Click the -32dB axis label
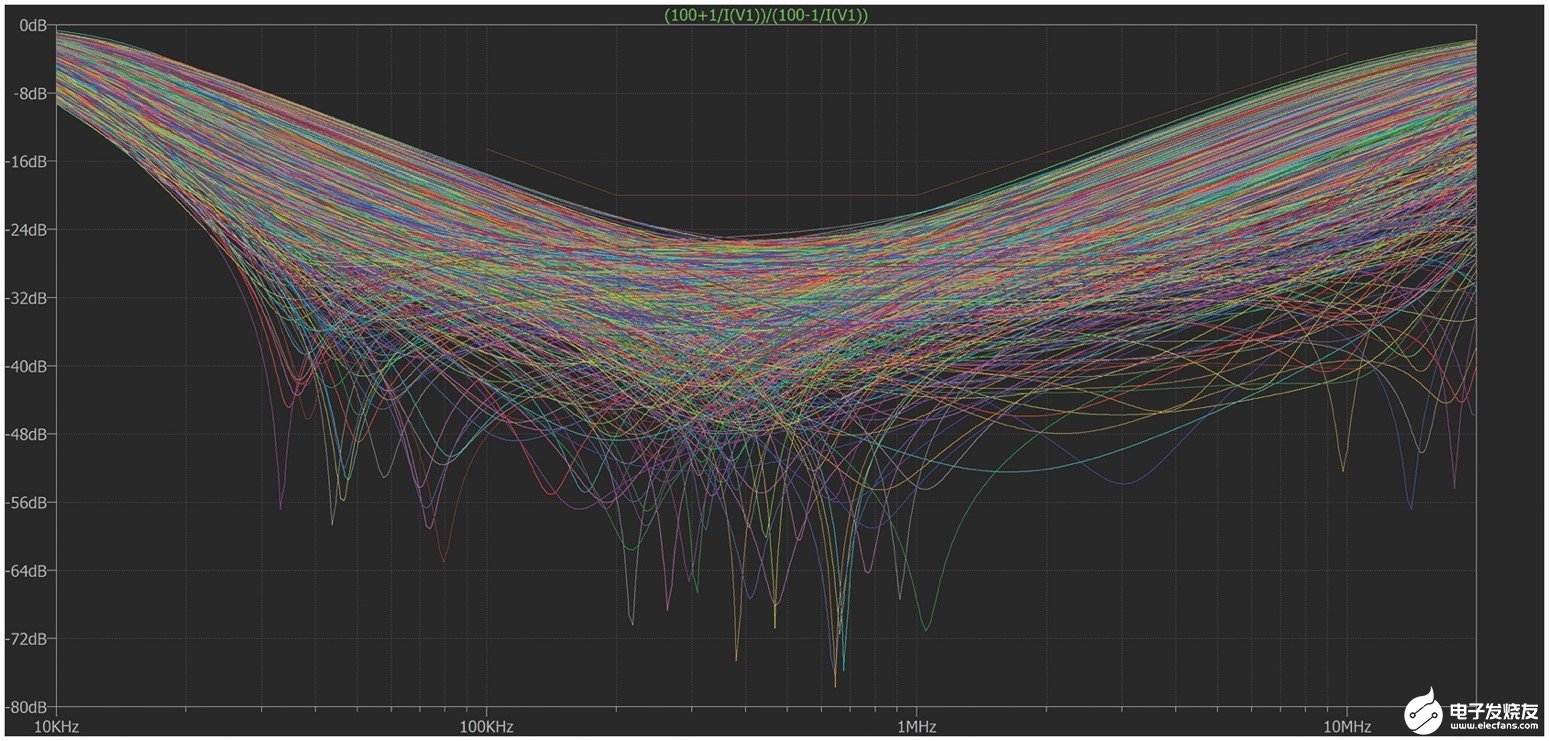The image size is (1549, 741). (x=28, y=298)
